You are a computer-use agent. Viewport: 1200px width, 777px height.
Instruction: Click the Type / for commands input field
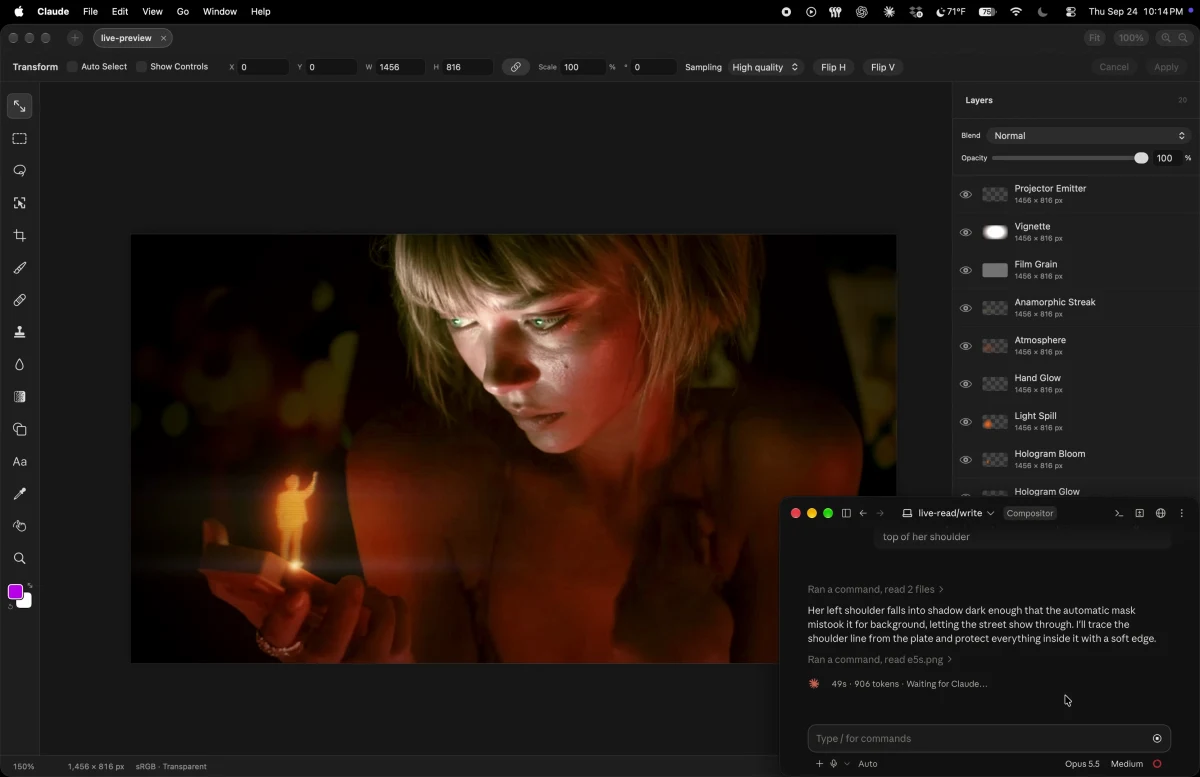(x=979, y=739)
